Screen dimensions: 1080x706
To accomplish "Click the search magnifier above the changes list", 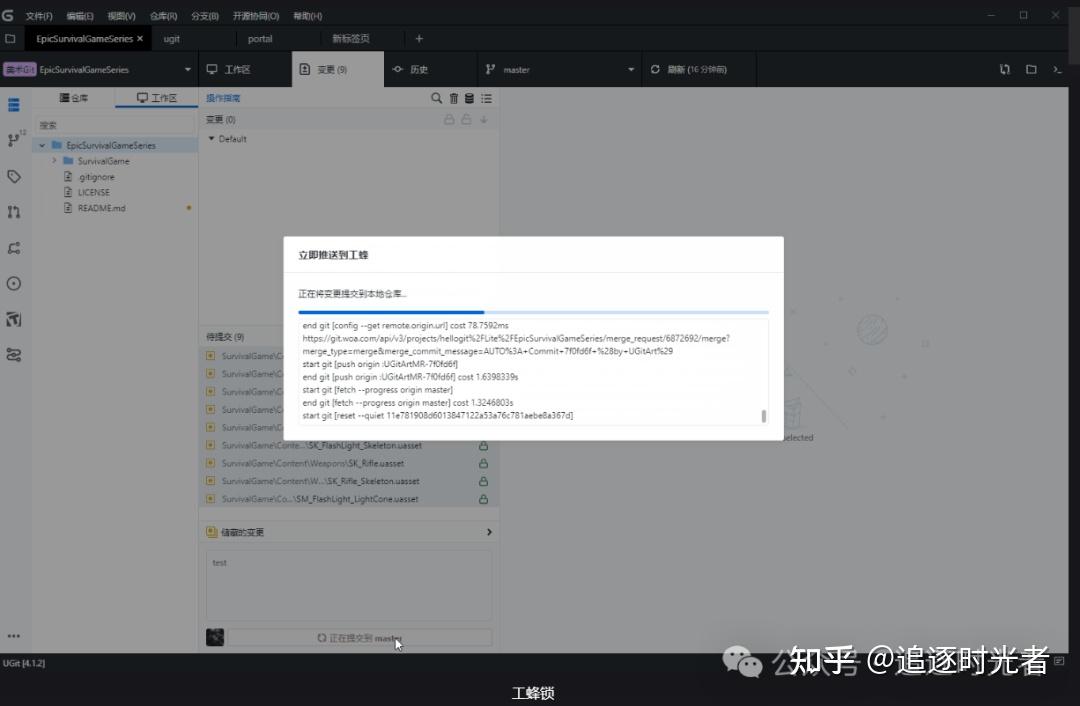I will [x=436, y=98].
